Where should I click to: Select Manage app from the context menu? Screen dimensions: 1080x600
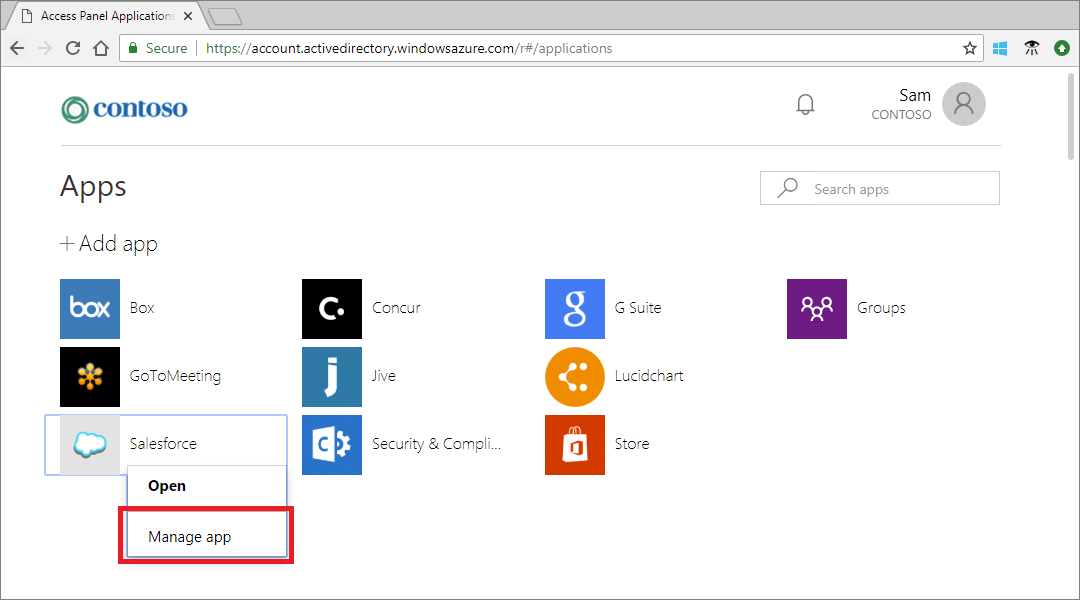[x=190, y=537]
